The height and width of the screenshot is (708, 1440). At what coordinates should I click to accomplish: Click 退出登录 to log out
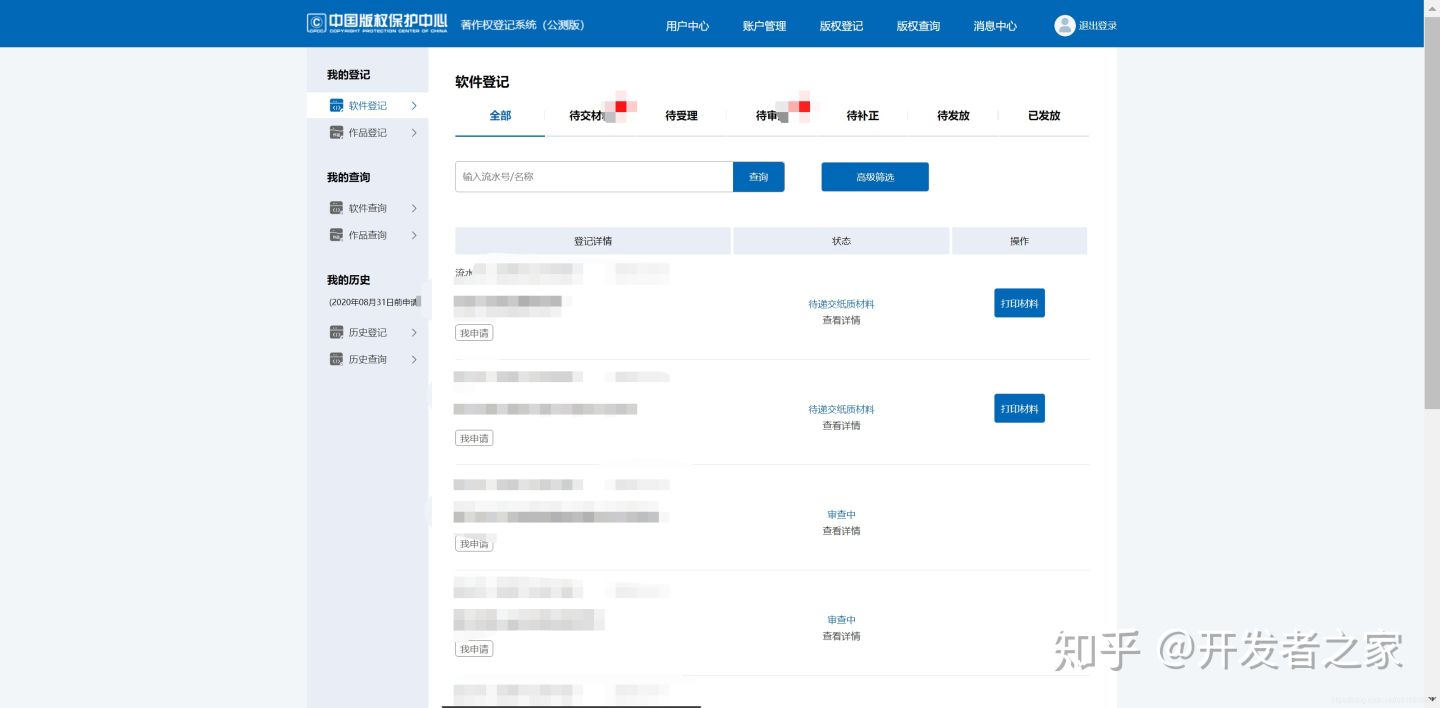1098,26
